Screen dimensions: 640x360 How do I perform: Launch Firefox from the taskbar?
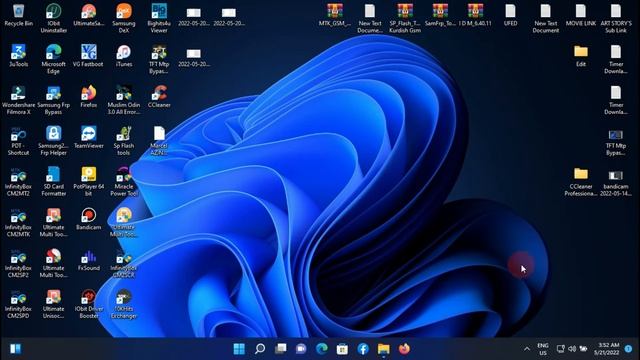pos(404,349)
